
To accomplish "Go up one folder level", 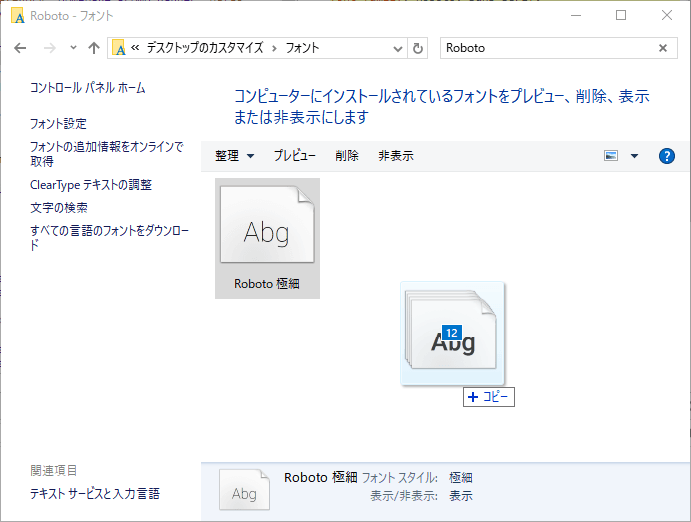I will tap(93, 48).
